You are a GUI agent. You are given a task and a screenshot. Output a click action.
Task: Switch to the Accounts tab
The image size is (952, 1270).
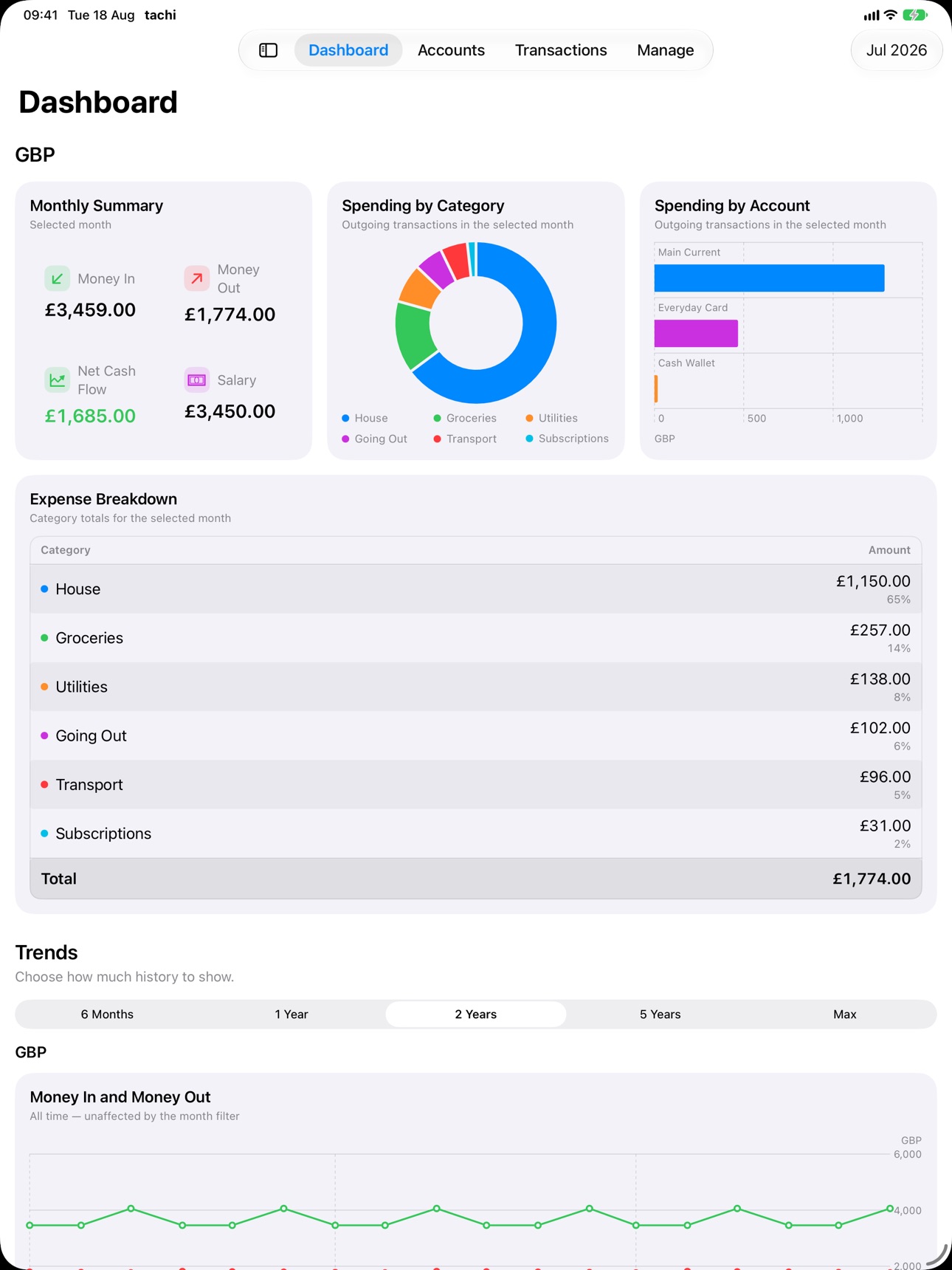pos(451,50)
